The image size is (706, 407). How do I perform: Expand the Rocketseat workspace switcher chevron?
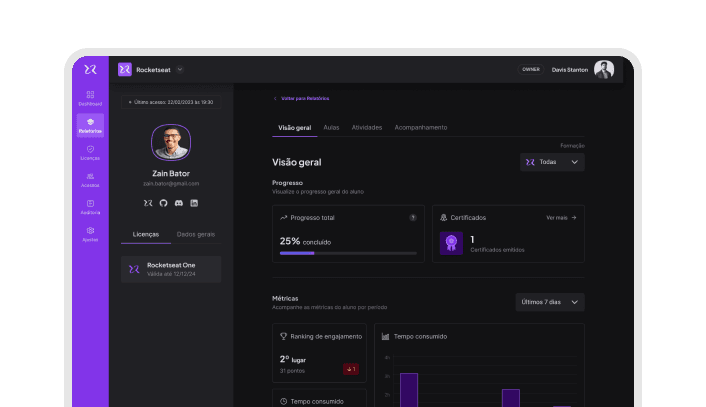[180, 69]
